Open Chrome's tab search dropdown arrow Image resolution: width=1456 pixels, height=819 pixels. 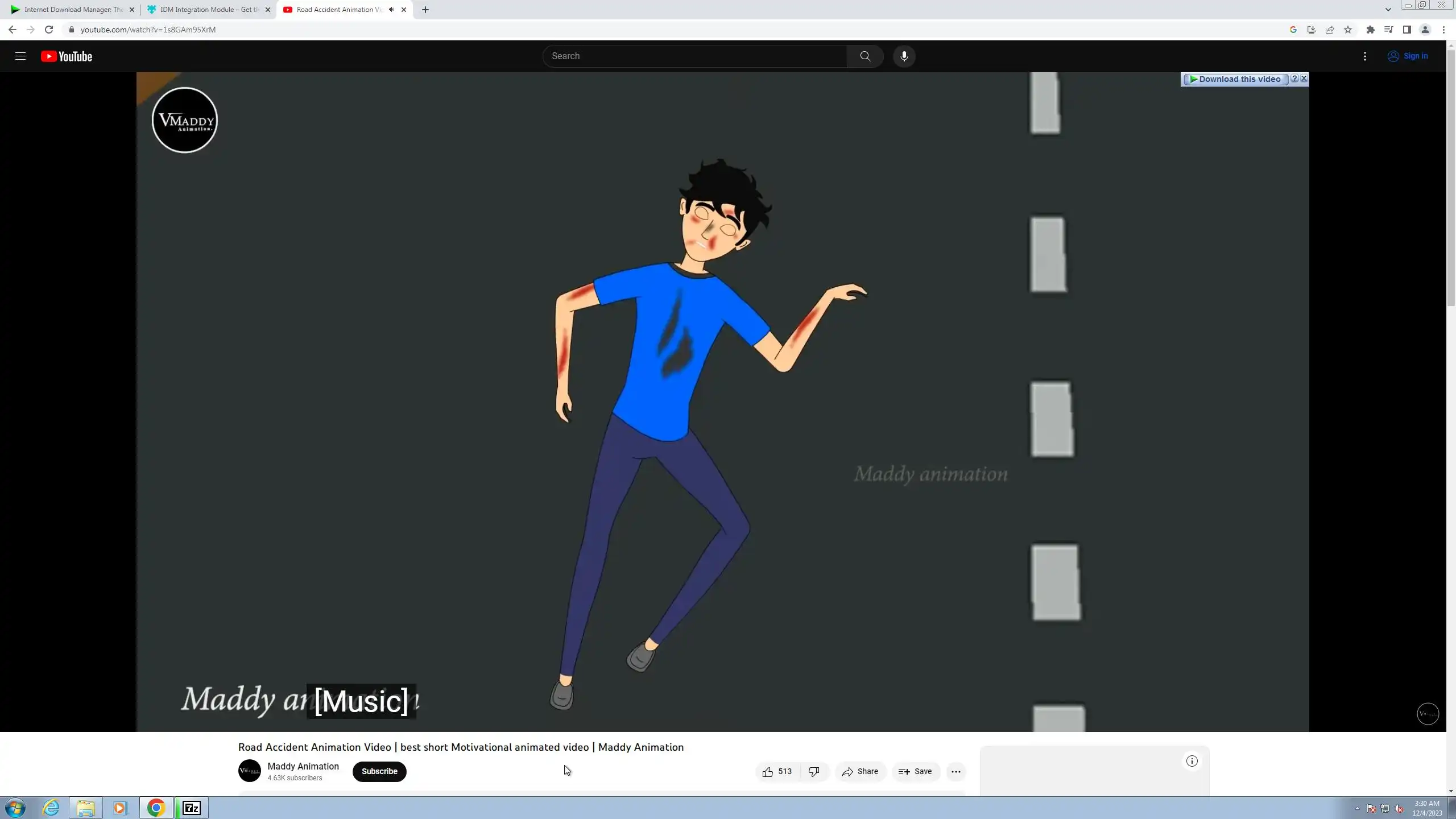point(1388,10)
